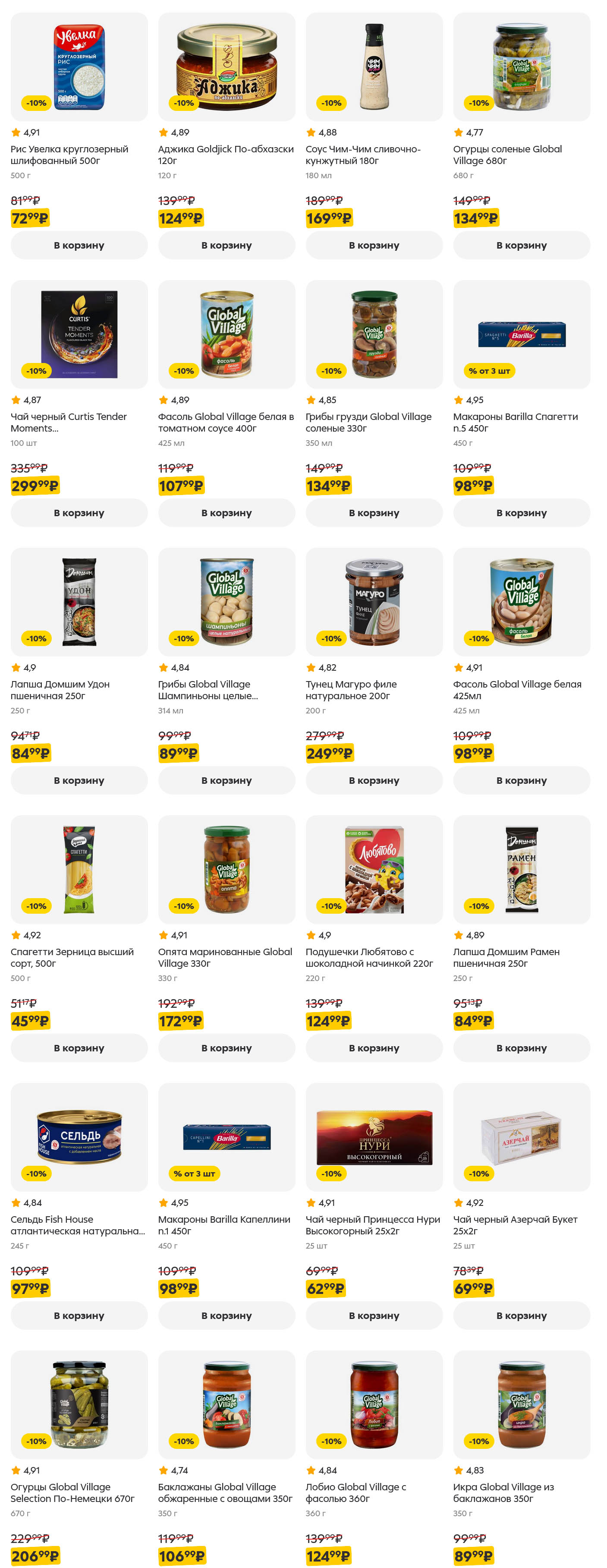Click the Опята маринованные jar image

227,869
